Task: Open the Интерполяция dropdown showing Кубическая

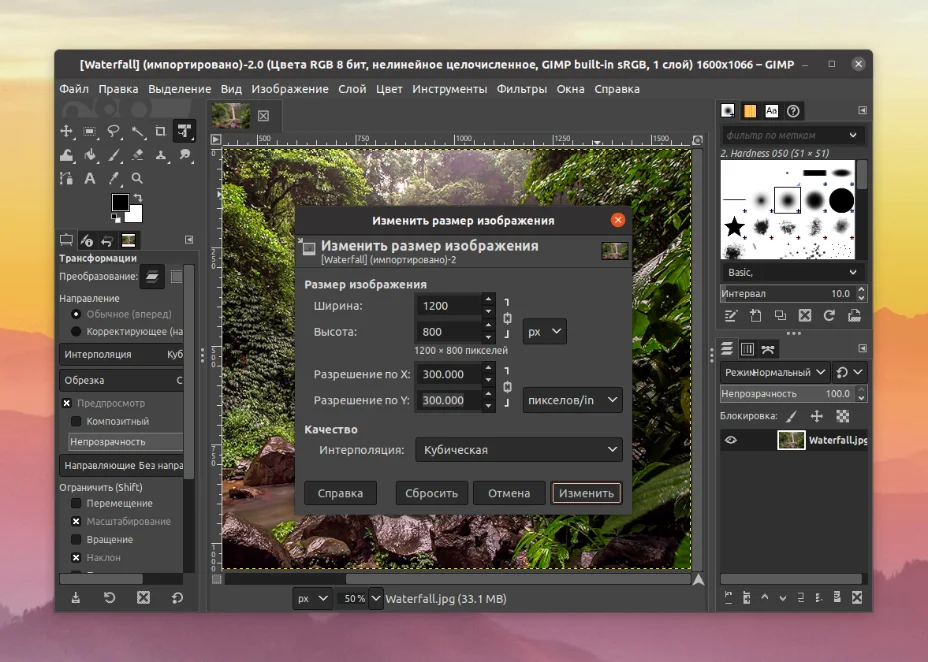Action: click(x=518, y=449)
